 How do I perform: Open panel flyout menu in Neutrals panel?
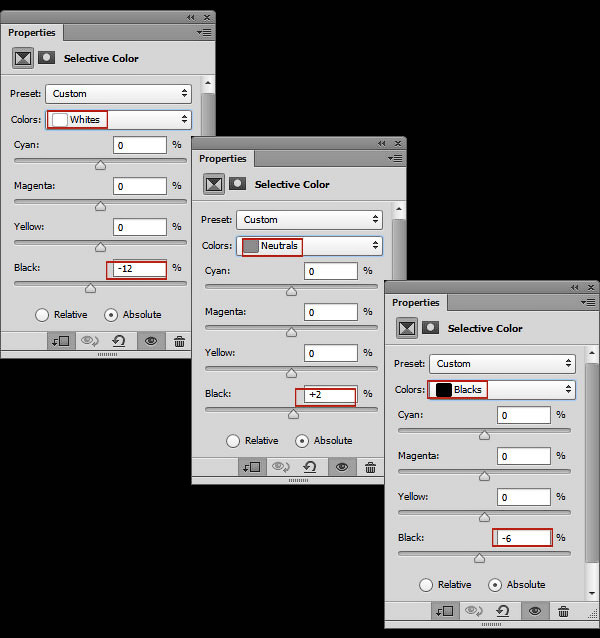coord(395,158)
